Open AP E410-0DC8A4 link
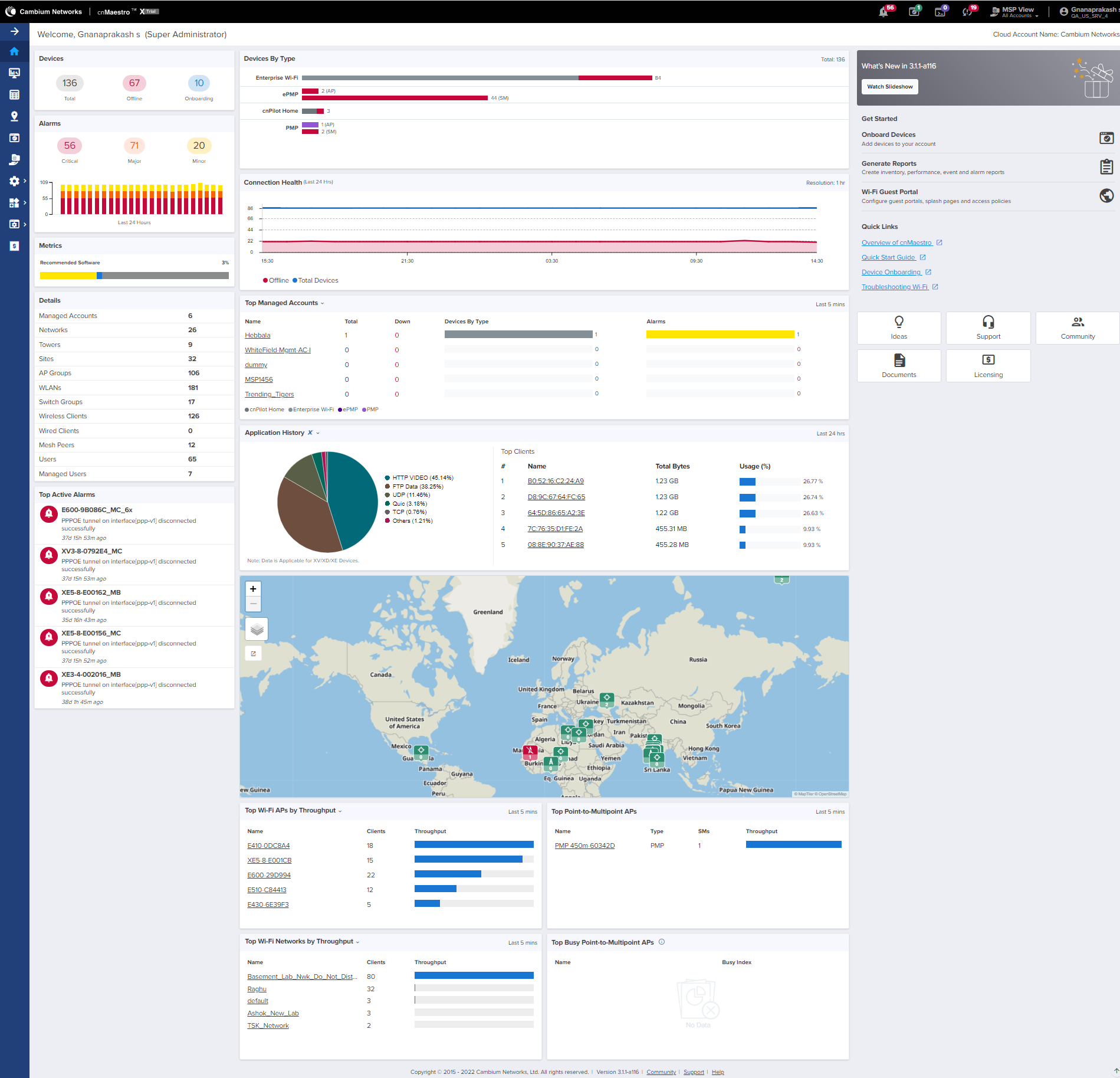The image size is (1120, 1078). point(268,846)
